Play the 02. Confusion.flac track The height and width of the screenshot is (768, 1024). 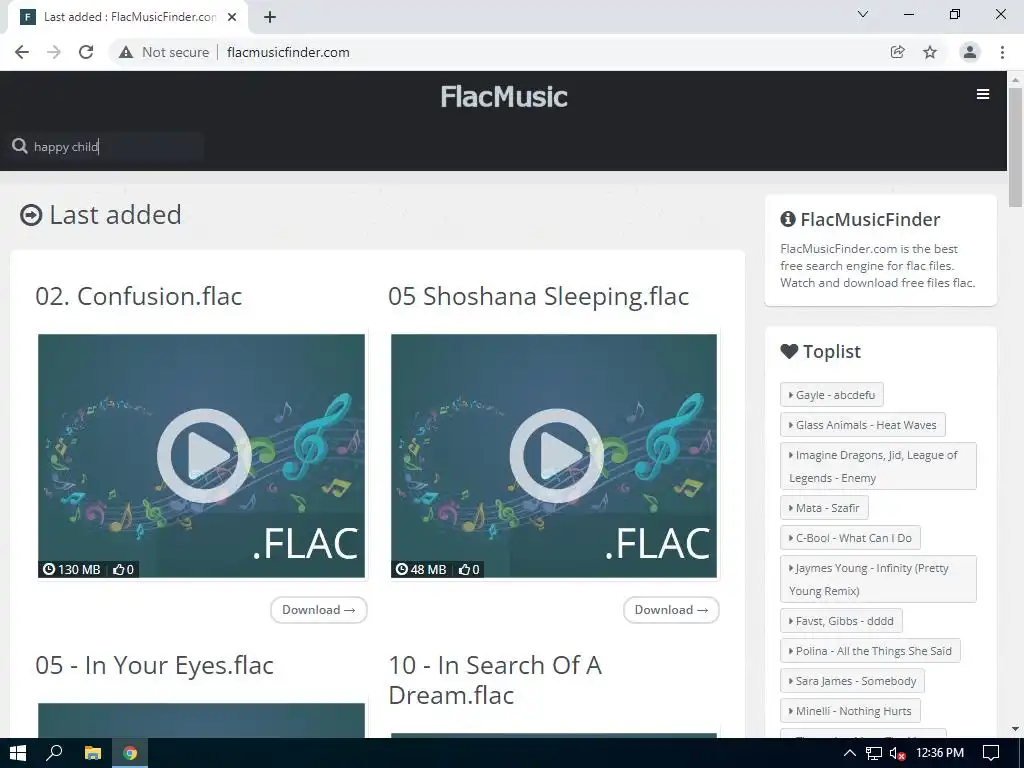point(204,455)
